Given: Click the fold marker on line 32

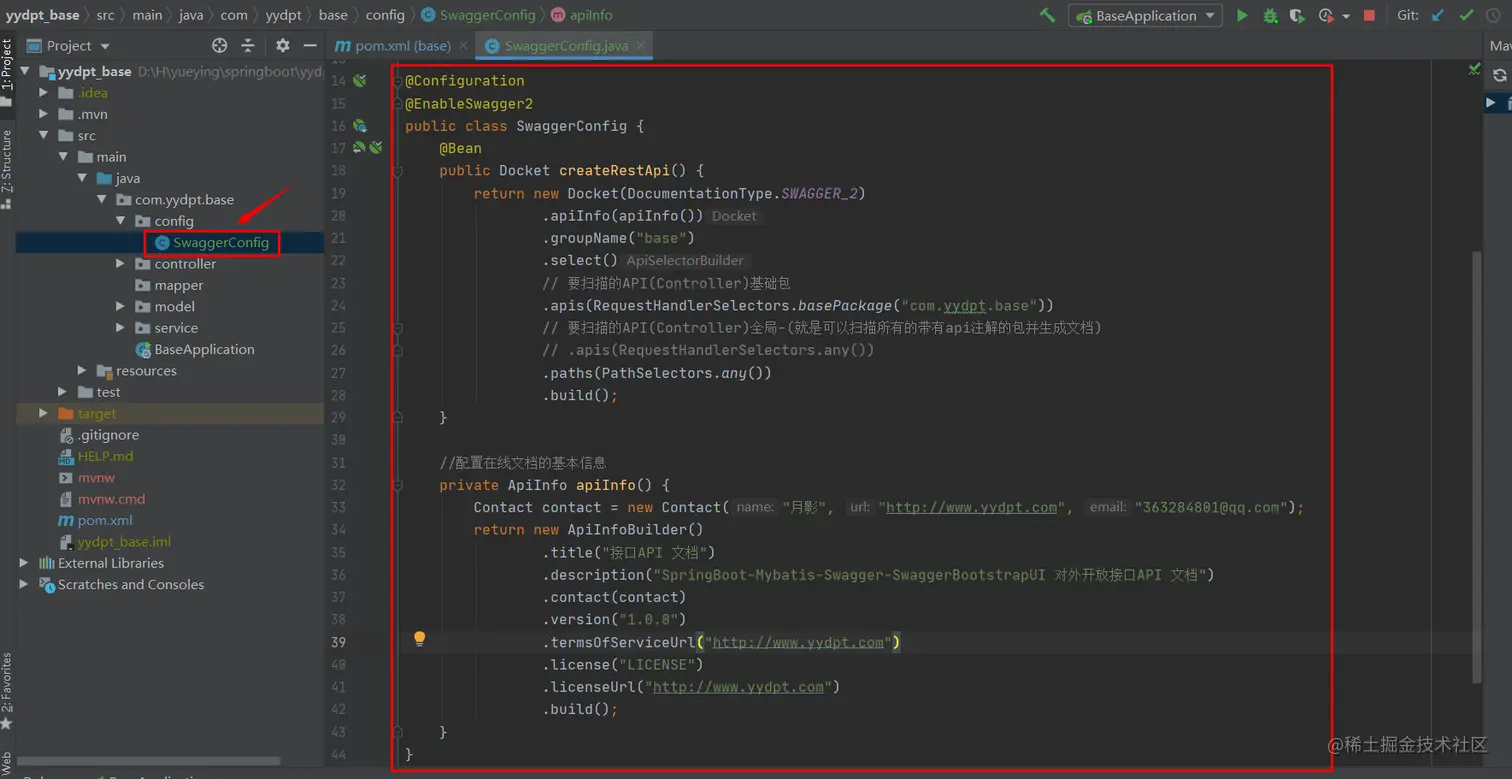Looking at the screenshot, I should pos(397,486).
